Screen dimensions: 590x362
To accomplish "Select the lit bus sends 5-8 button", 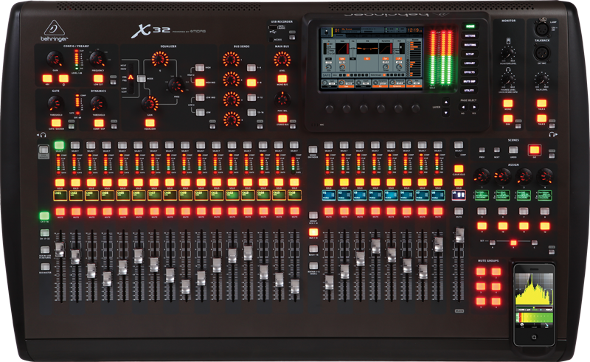I will [251, 82].
